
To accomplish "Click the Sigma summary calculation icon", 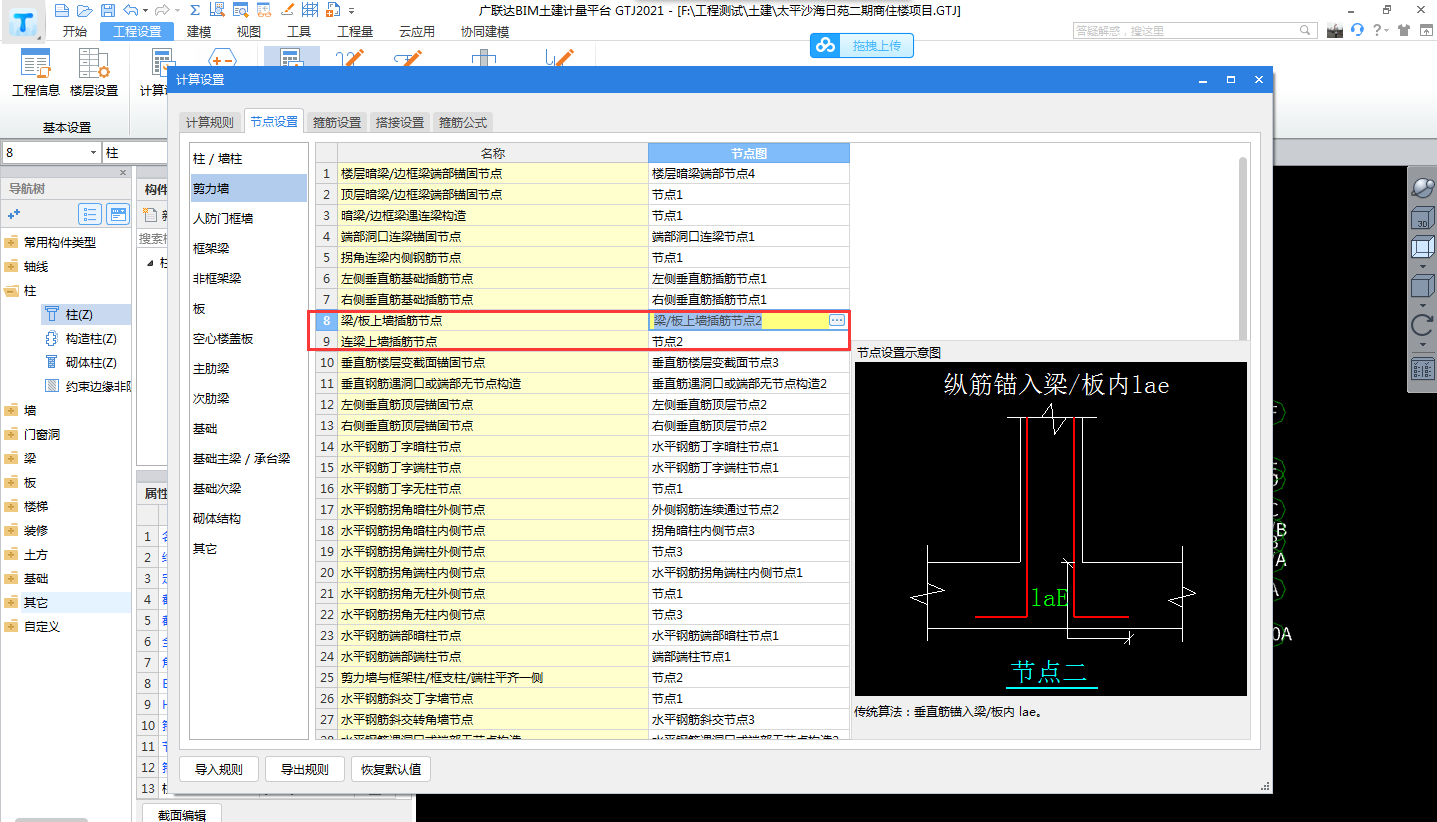I will [194, 10].
